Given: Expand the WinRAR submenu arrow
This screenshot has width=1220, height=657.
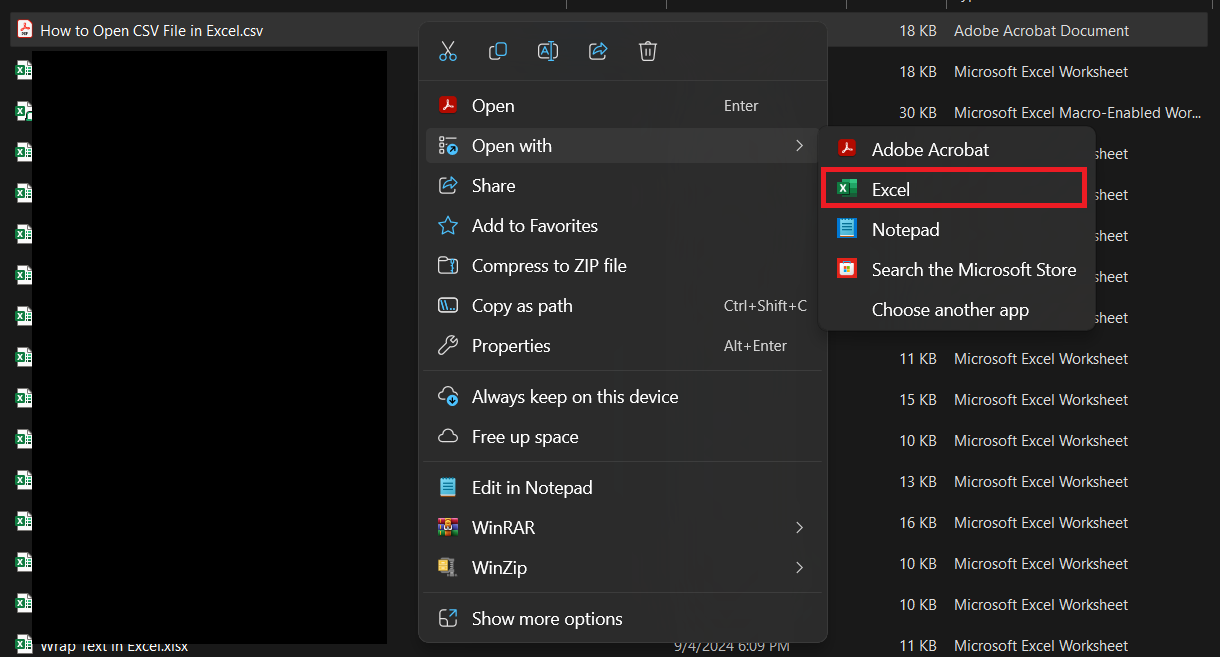Looking at the screenshot, I should [799, 527].
